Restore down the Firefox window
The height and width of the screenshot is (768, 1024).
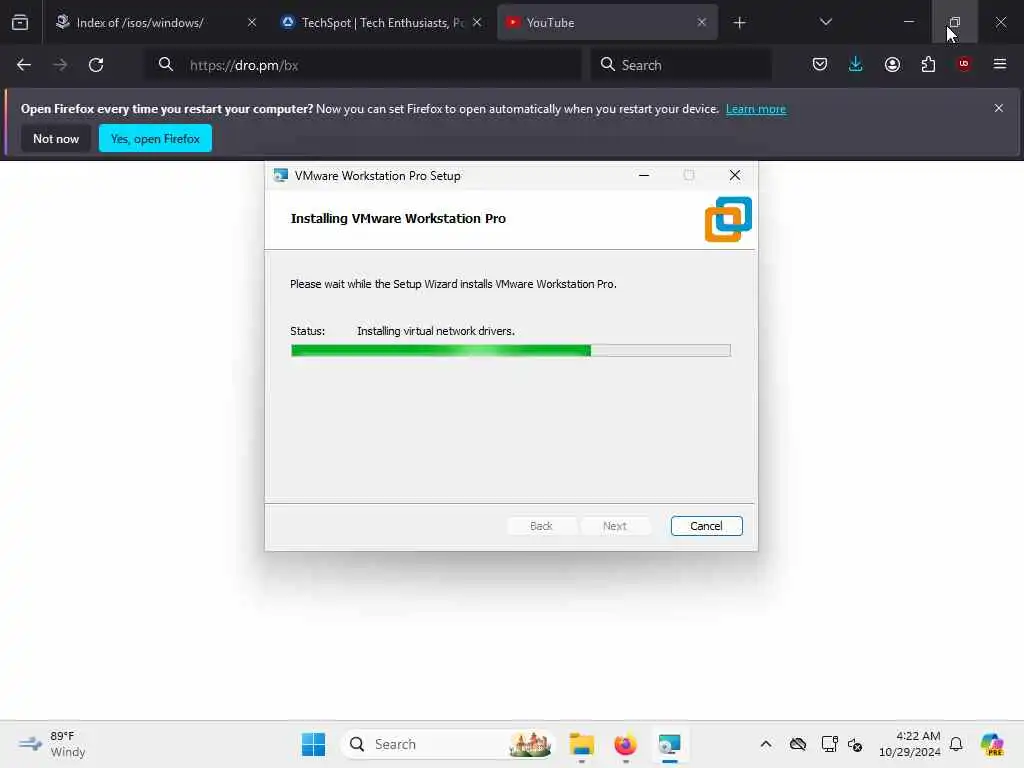point(954,23)
